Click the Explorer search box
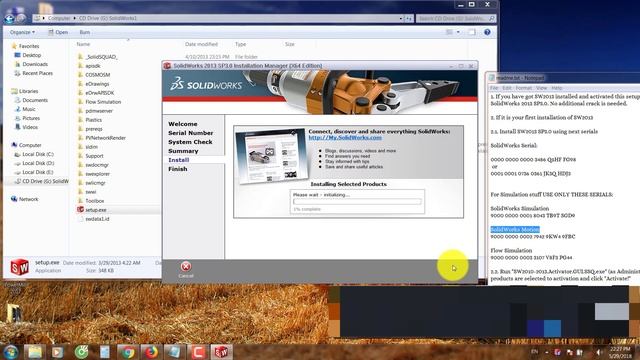Image resolution: width=640 pixels, height=360 pixels. tap(456, 18)
